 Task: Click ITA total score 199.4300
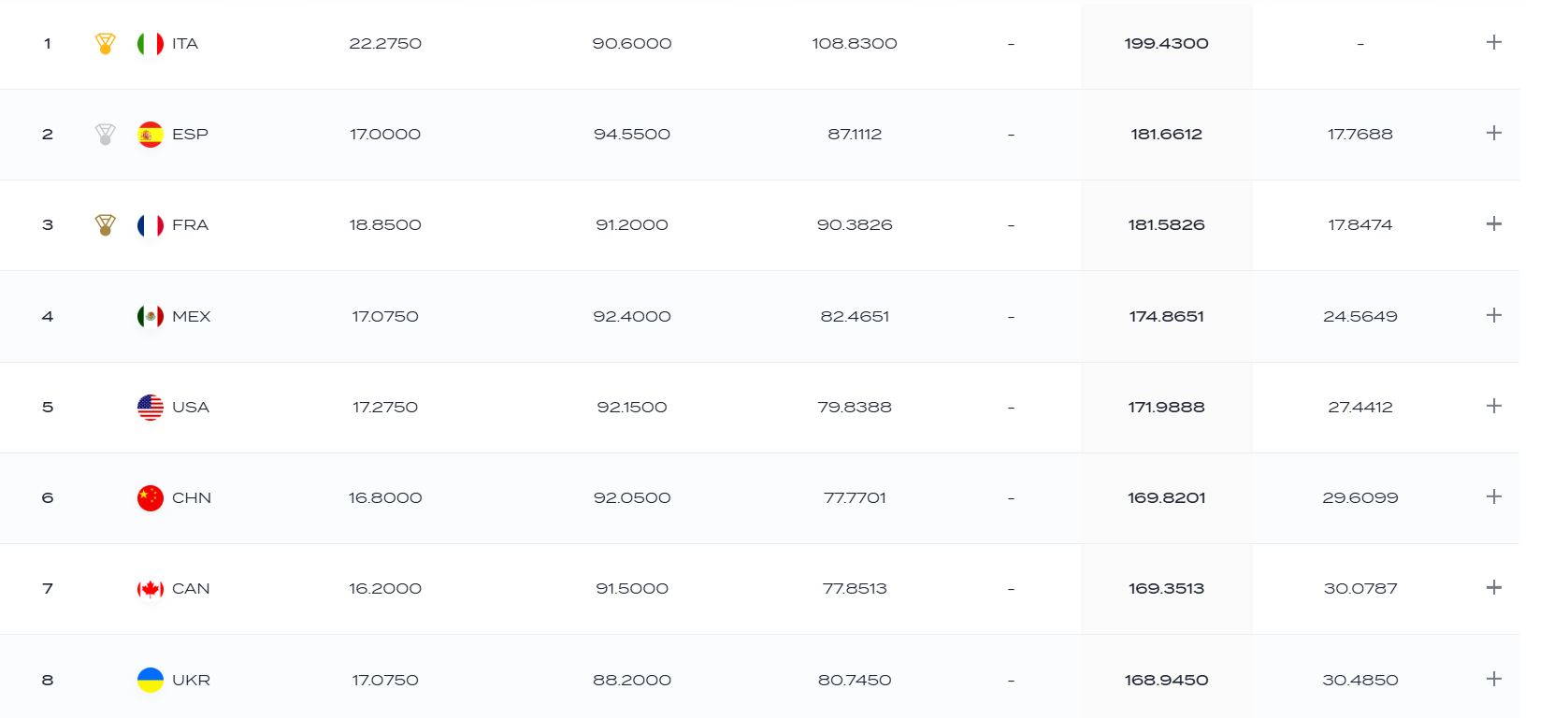click(1166, 44)
